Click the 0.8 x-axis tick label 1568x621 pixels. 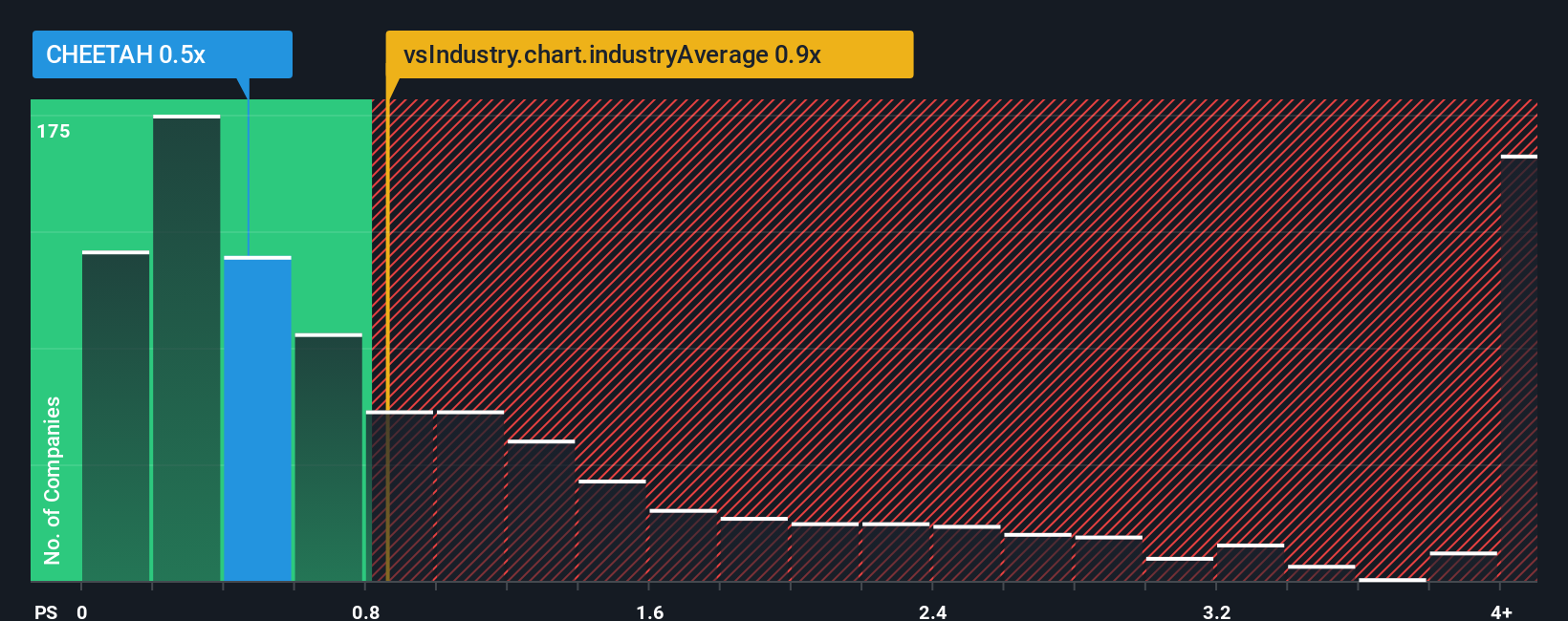tap(365, 611)
